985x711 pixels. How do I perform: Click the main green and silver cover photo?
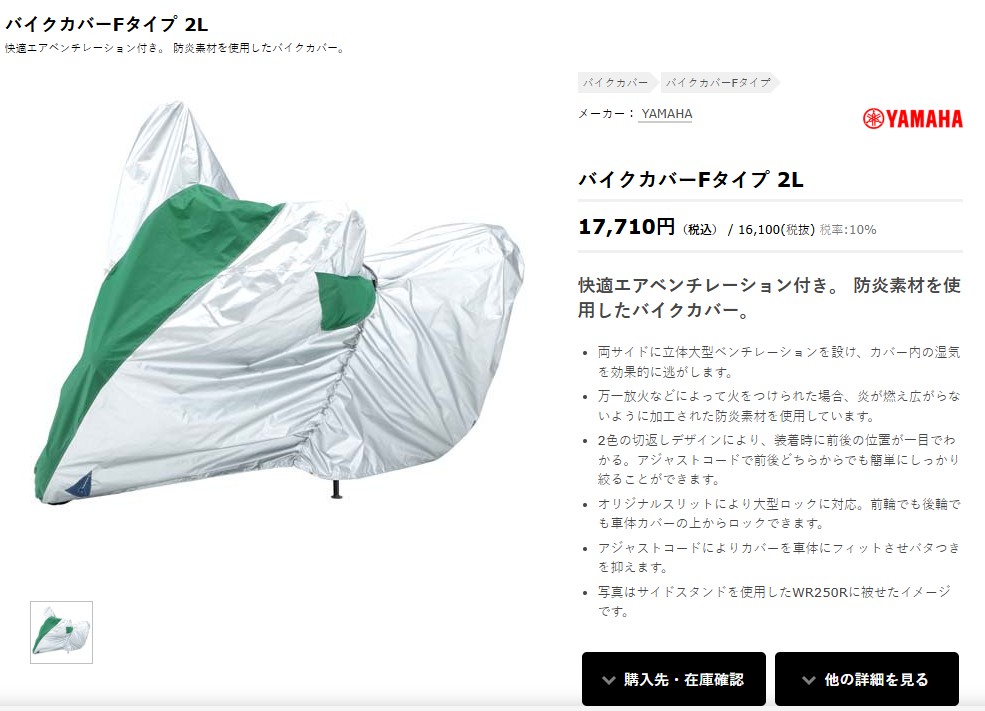click(280, 301)
